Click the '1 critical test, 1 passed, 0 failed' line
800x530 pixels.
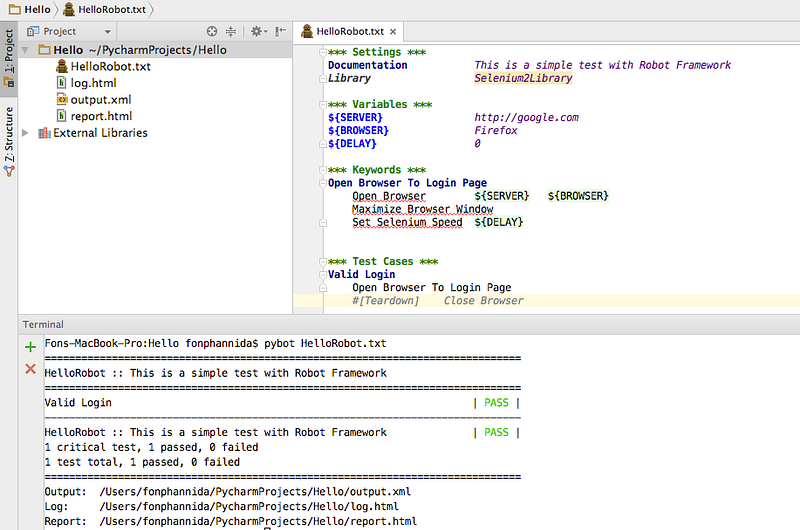(152, 447)
